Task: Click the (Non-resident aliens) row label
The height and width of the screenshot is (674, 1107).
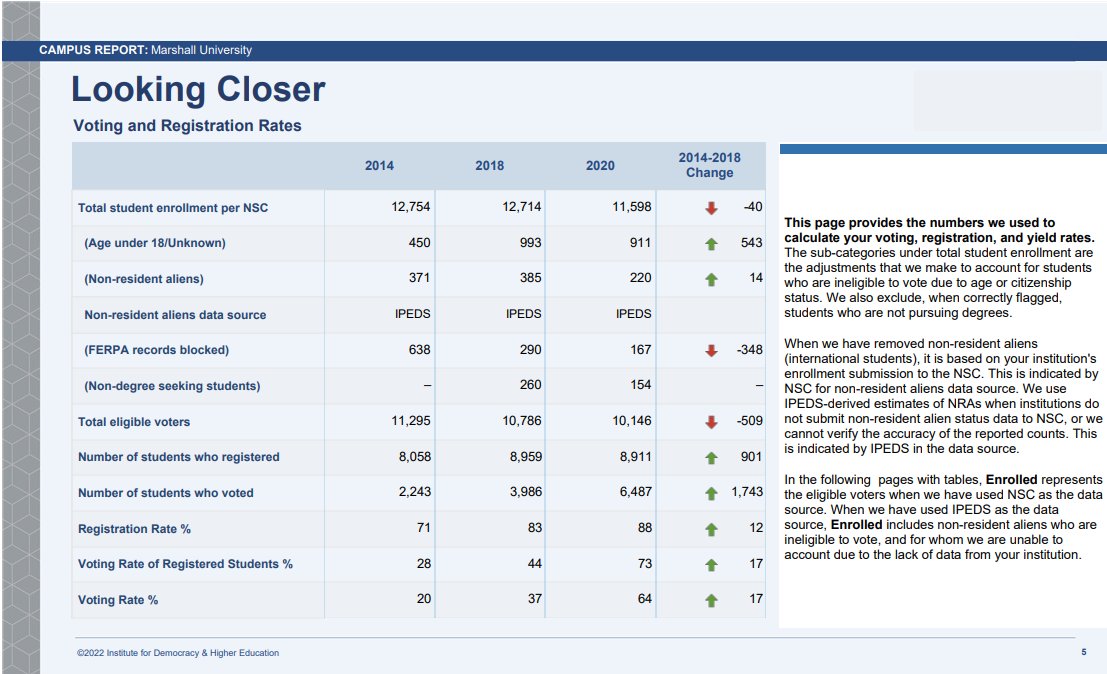Action: coord(144,279)
